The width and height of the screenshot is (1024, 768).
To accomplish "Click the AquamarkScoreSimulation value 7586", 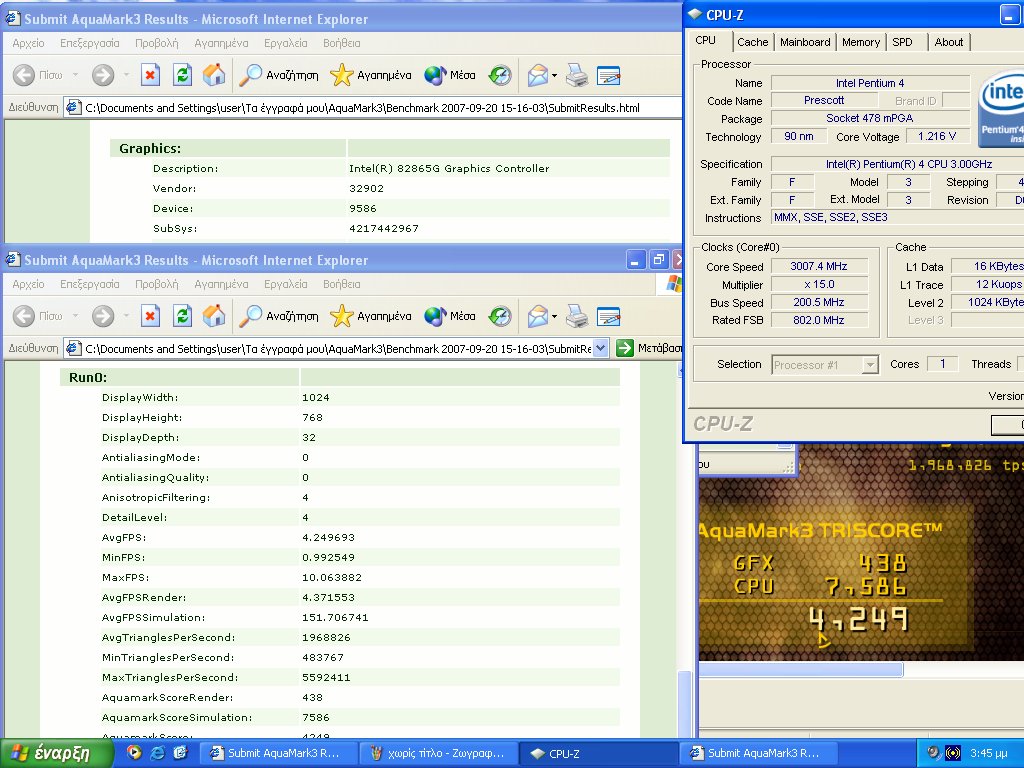I will [315, 718].
